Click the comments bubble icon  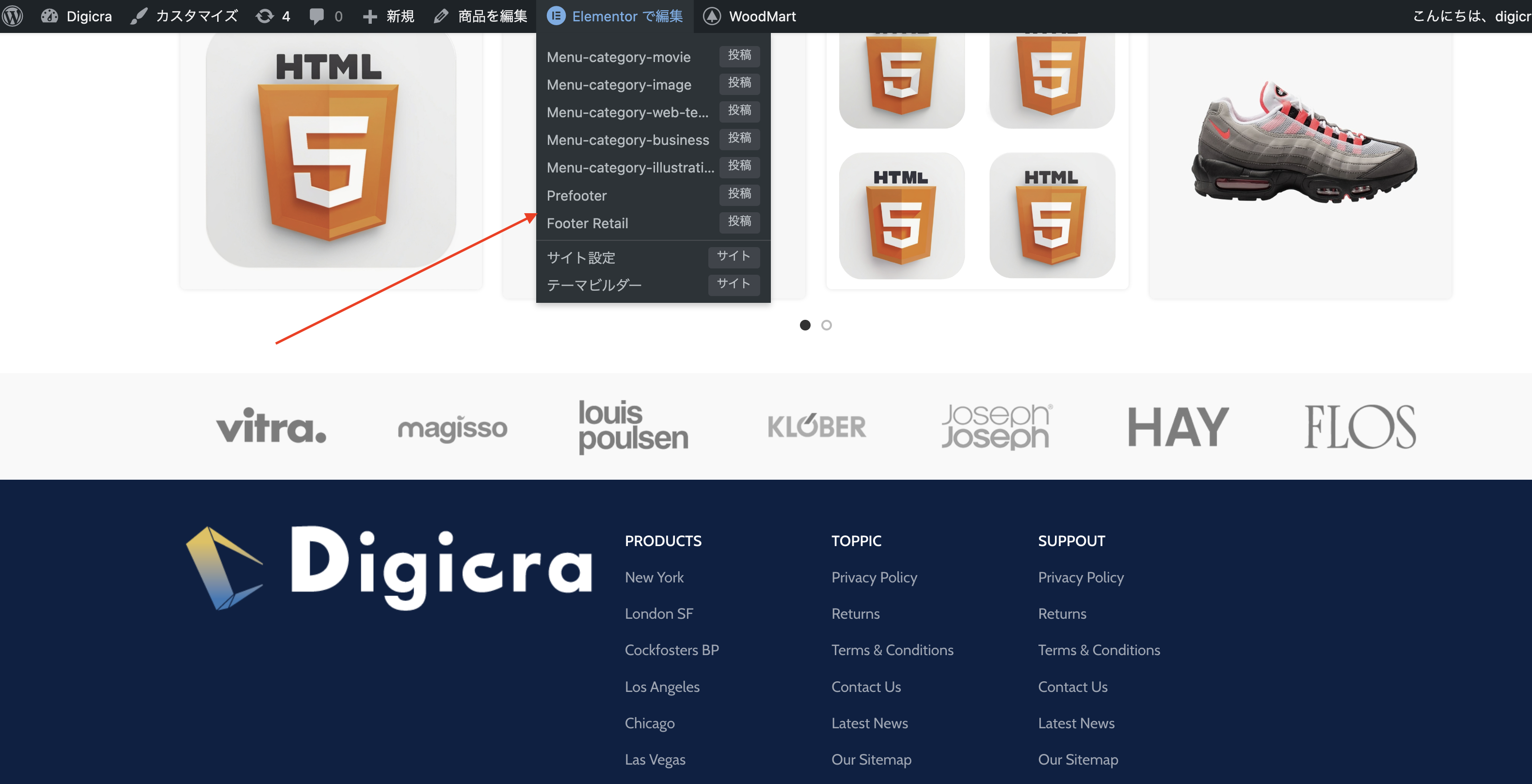pos(317,16)
